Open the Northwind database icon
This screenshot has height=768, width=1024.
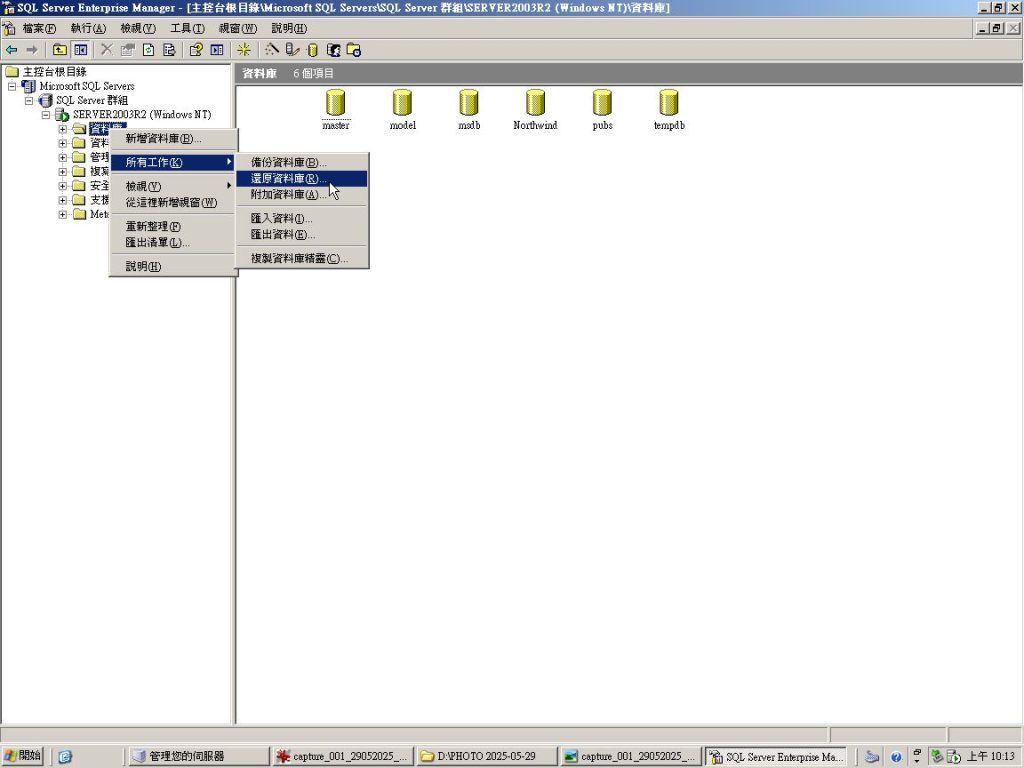535,103
